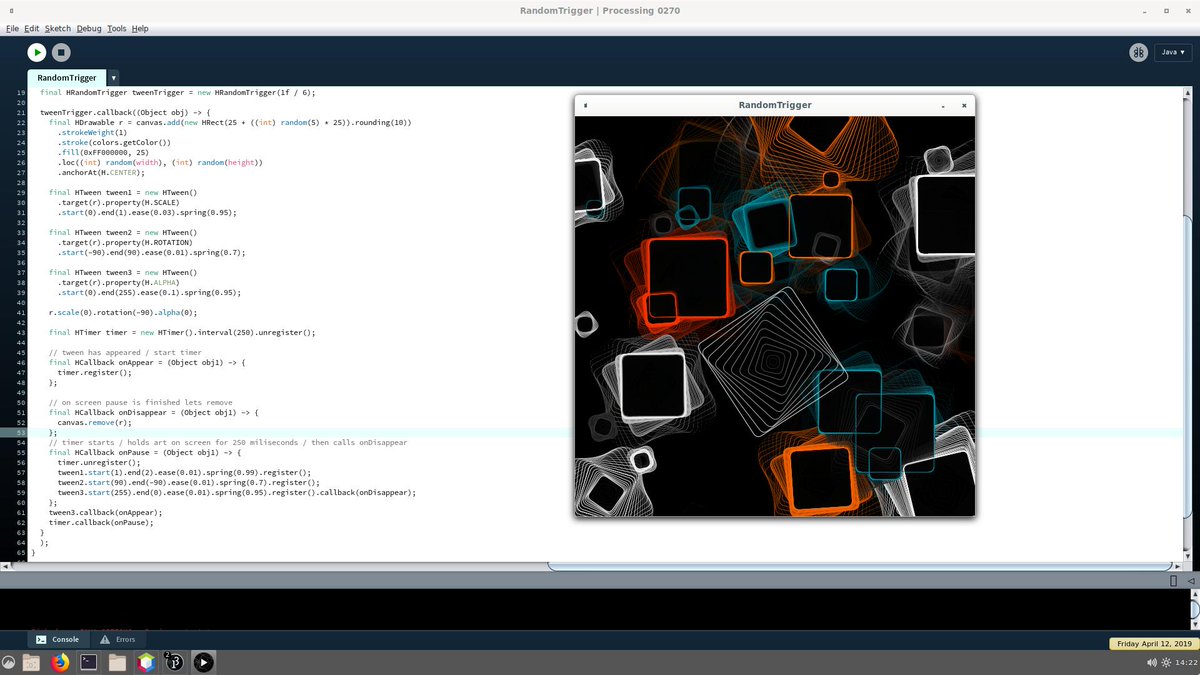
Task: Expand the sketch window's titlebar menu button
Action: click(x=585, y=104)
